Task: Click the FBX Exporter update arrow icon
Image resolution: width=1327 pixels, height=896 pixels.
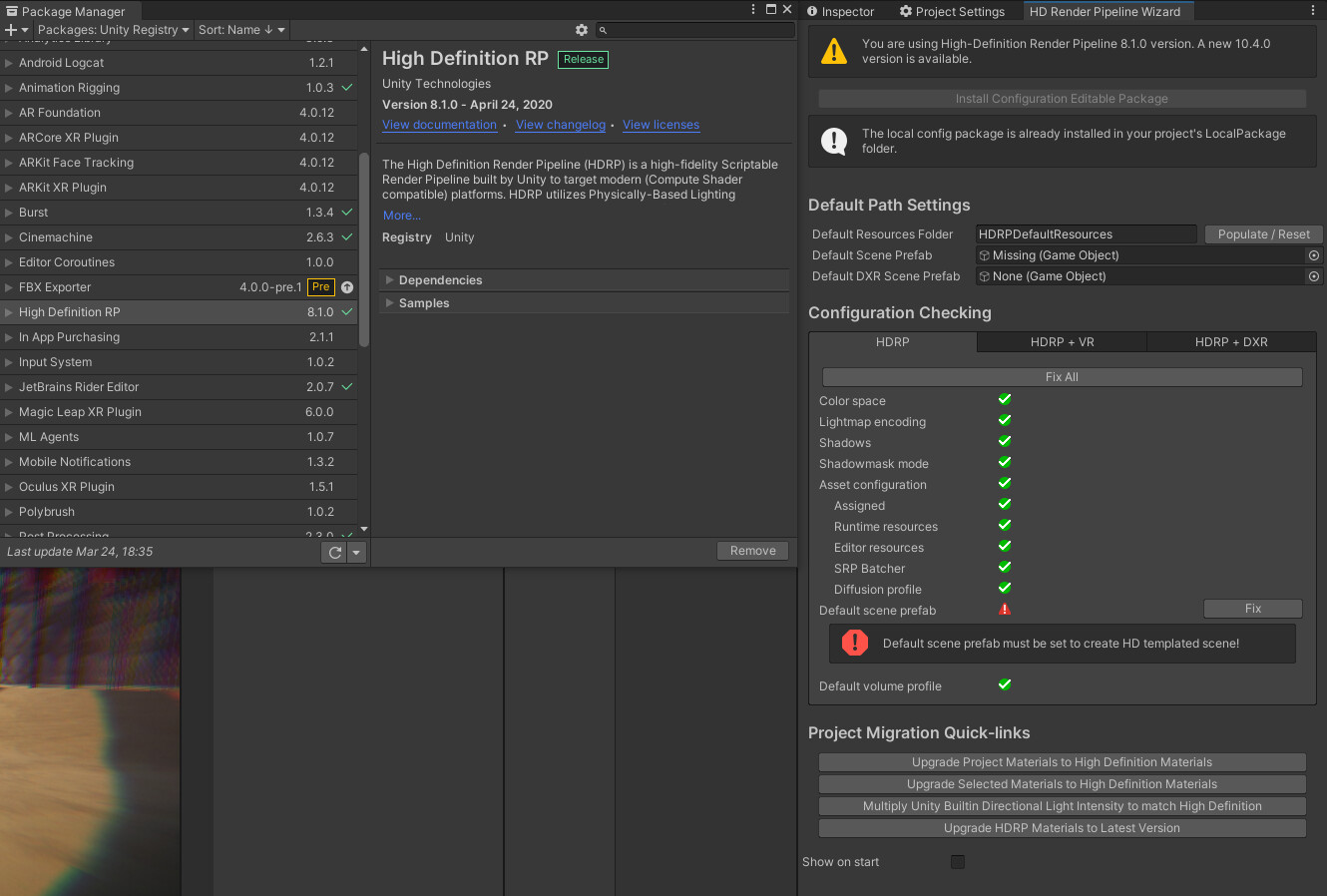Action: click(x=347, y=287)
